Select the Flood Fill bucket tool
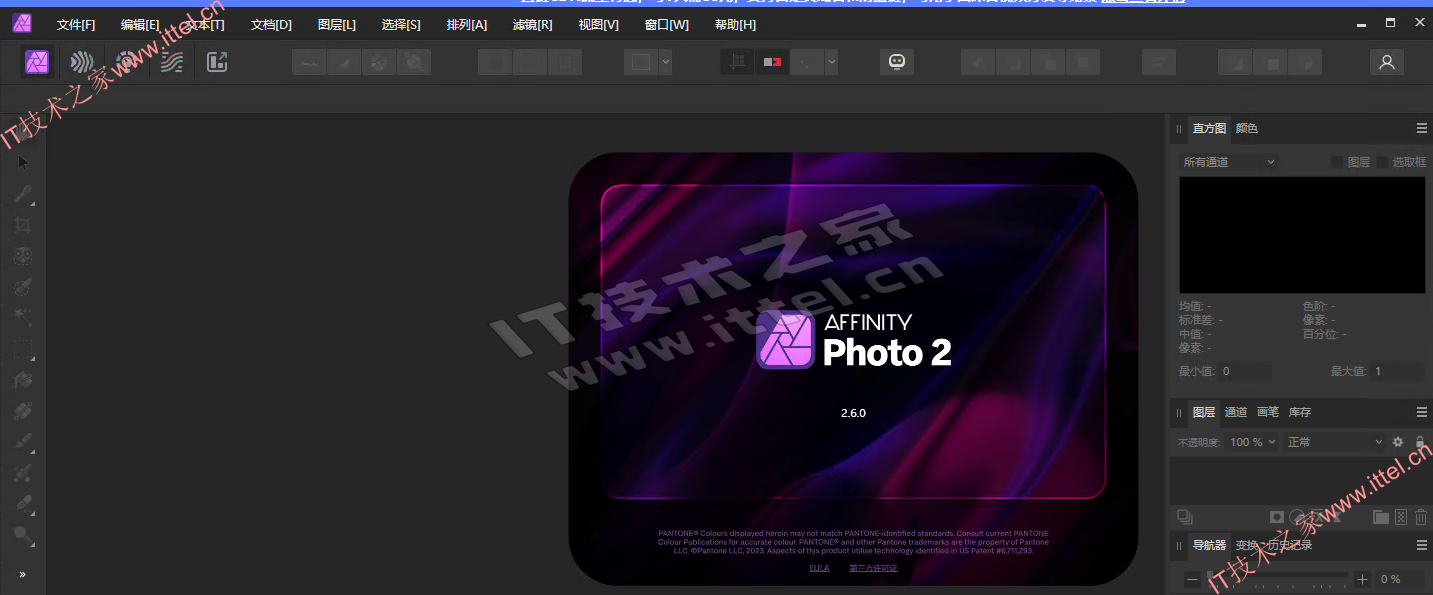This screenshot has height=595, width=1433. (x=23, y=380)
